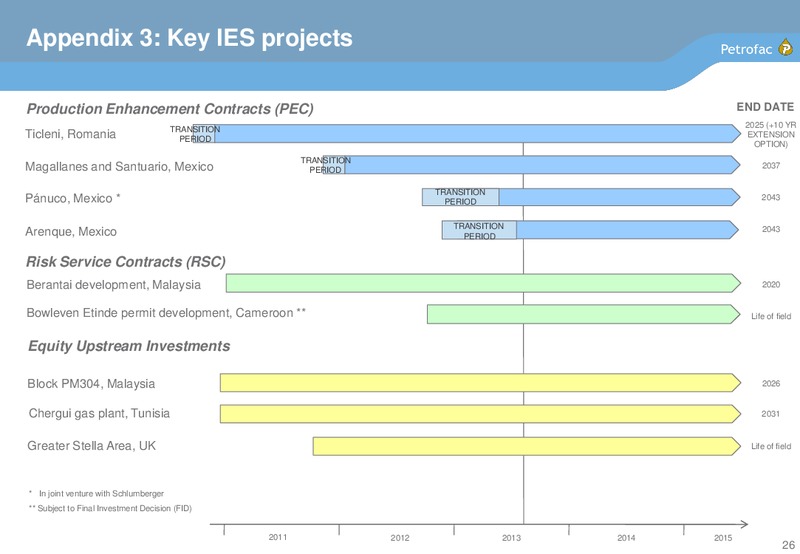
Task: Click the 2012 year label on the axis
Action: 400,538
